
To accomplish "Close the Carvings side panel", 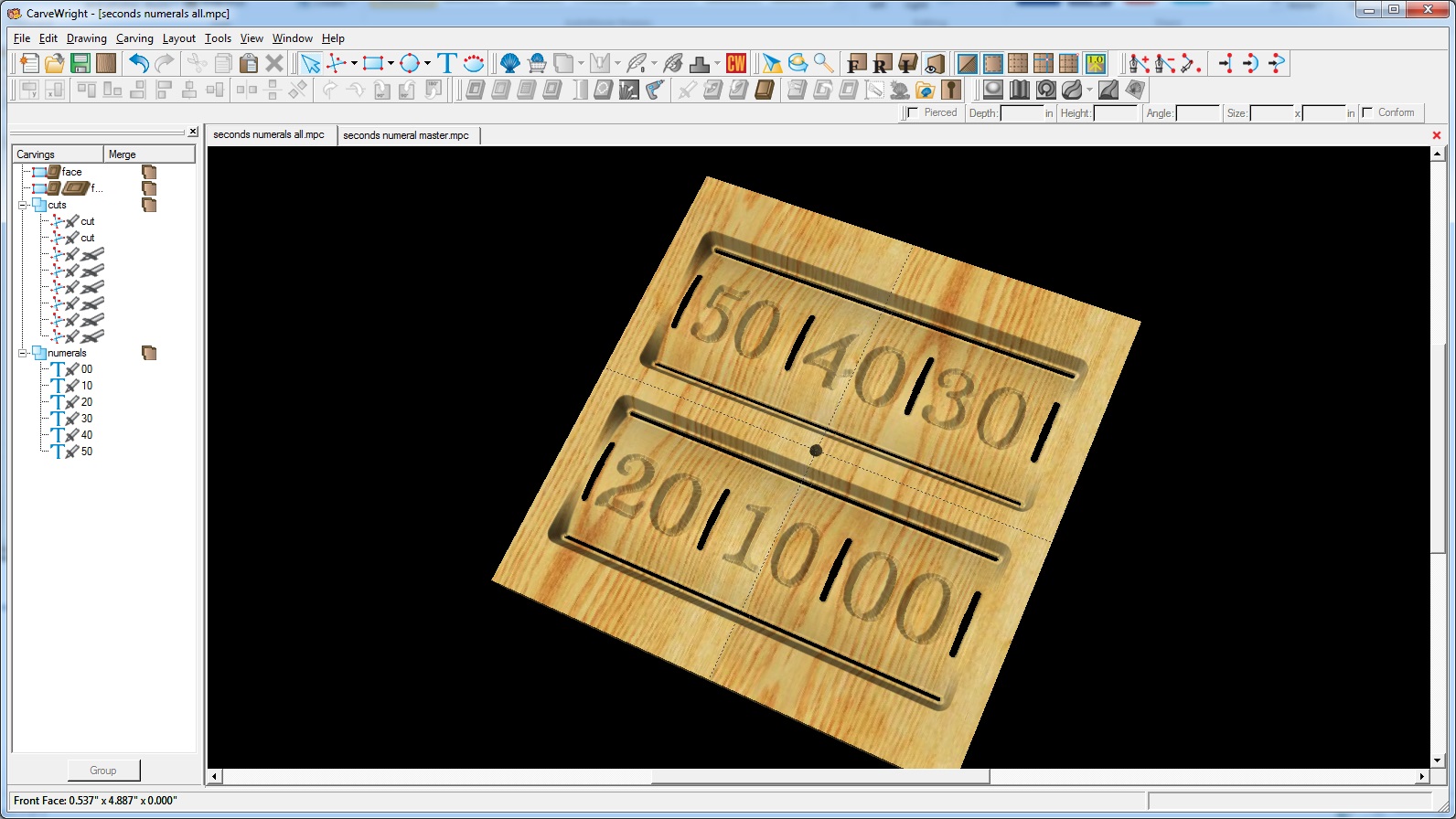I will pyautogui.click(x=193, y=132).
